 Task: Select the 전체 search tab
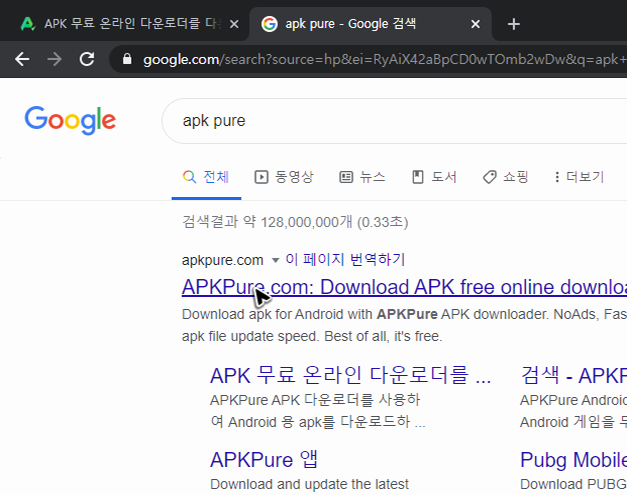(206, 177)
